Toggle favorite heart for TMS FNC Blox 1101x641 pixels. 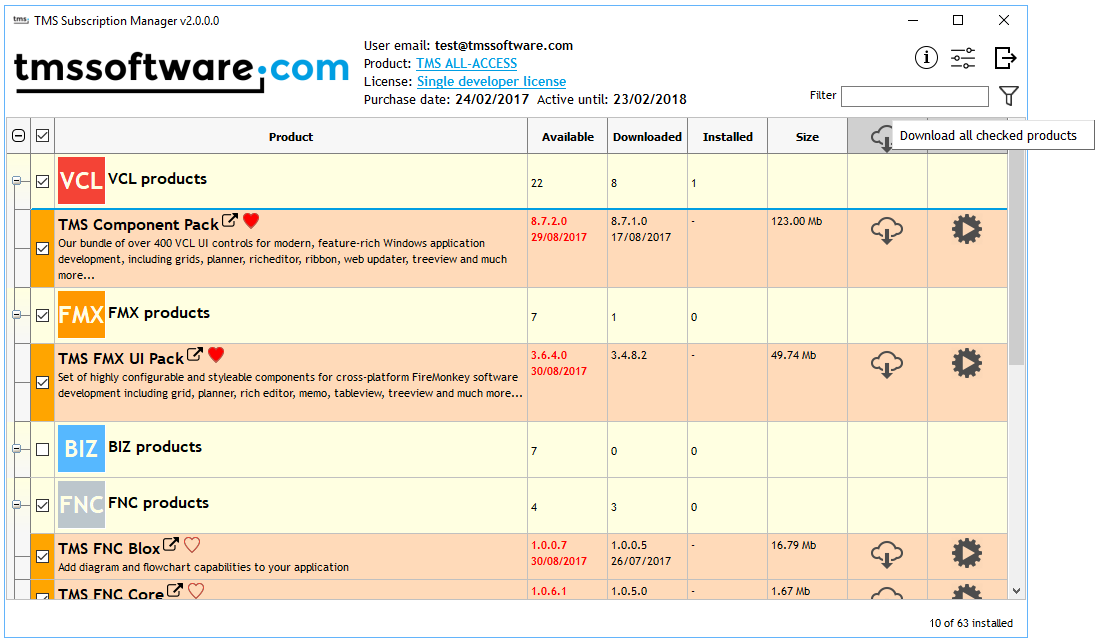click(192, 545)
